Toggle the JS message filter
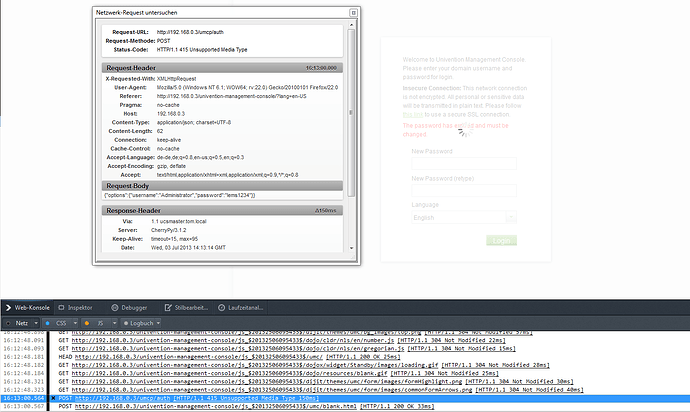The height and width of the screenshot is (412, 690). click(x=98, y=325)
